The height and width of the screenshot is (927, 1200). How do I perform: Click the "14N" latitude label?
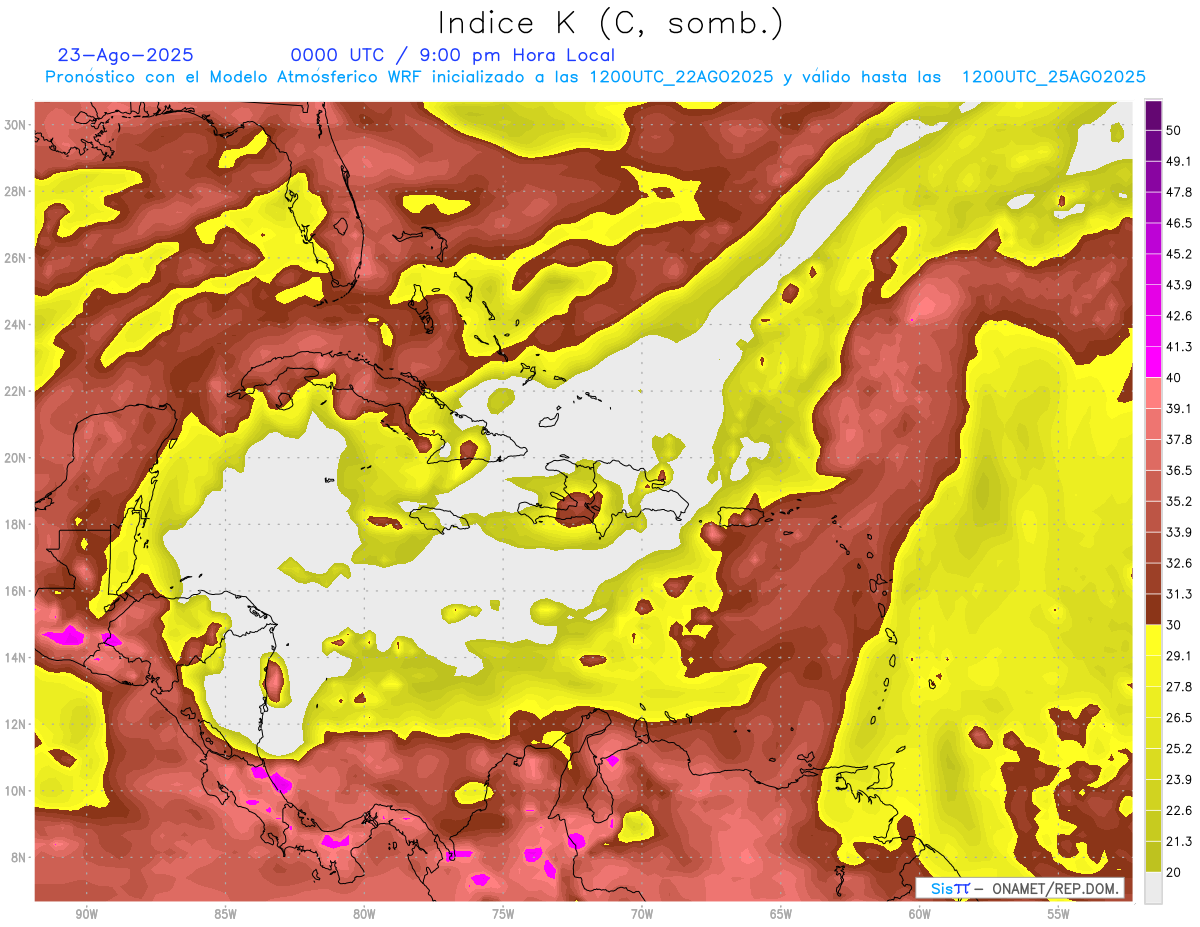tap(17, 658)
